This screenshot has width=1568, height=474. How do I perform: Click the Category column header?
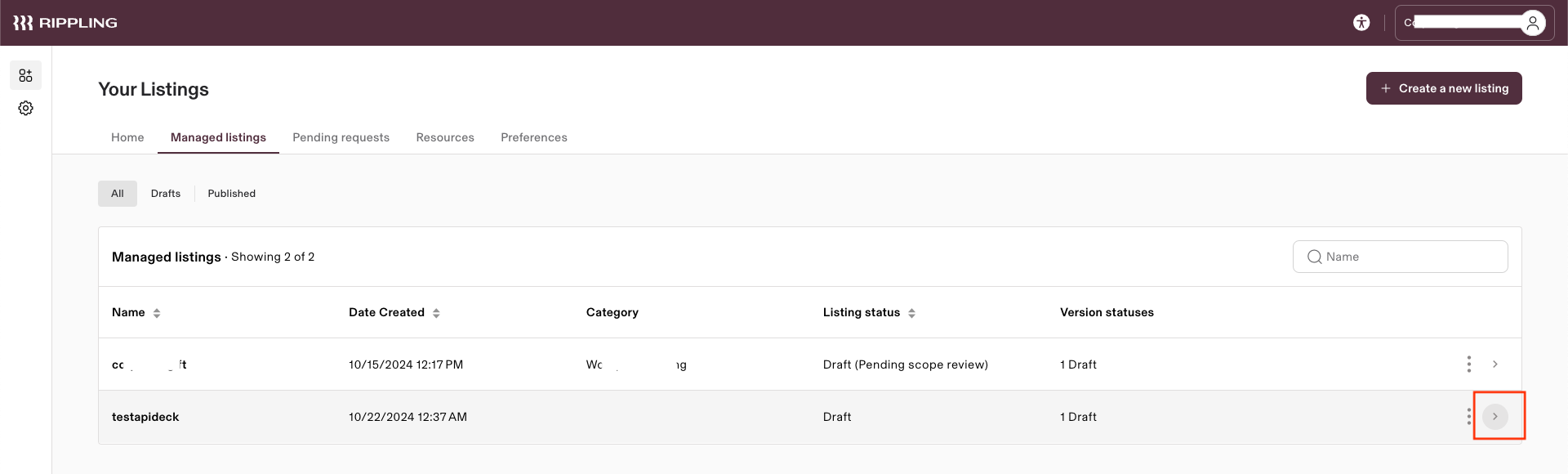coord(612,312)
